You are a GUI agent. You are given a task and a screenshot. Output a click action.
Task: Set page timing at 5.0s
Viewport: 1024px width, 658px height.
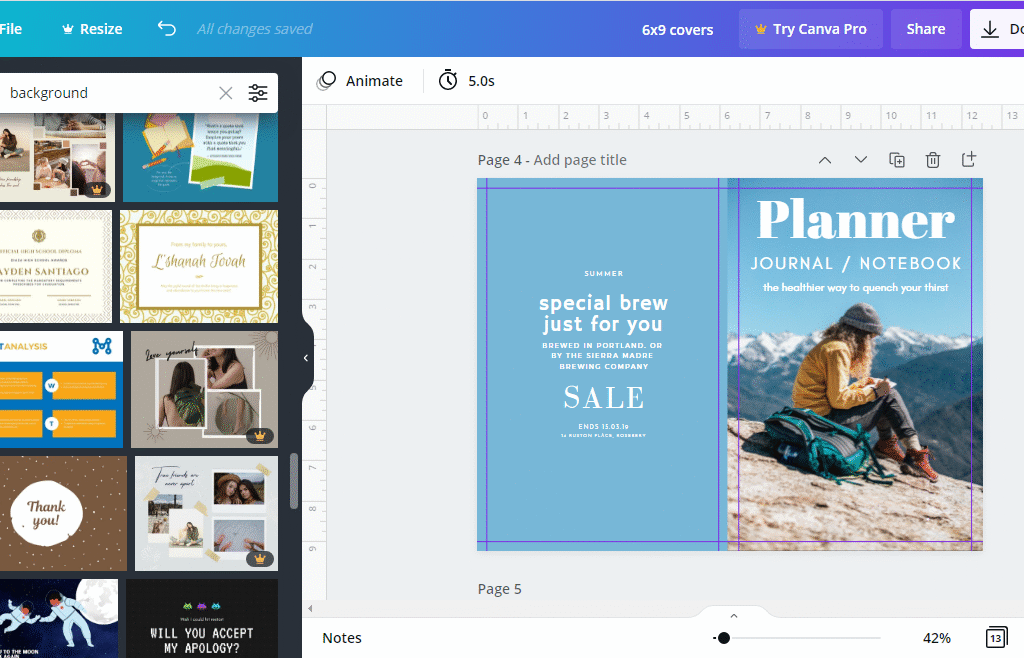[467, 81]
